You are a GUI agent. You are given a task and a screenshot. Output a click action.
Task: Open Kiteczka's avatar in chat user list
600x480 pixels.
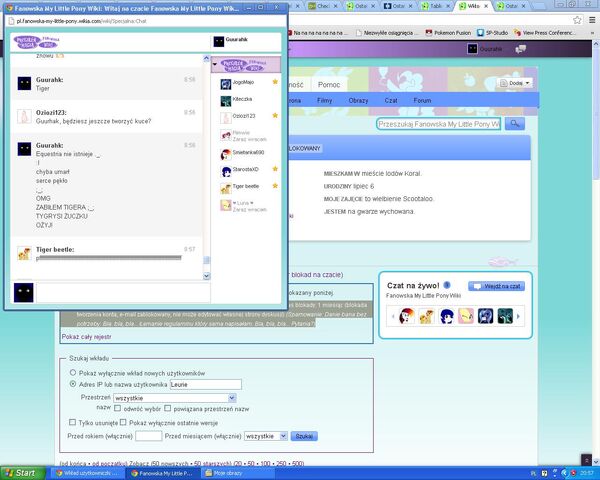point(226,101)
